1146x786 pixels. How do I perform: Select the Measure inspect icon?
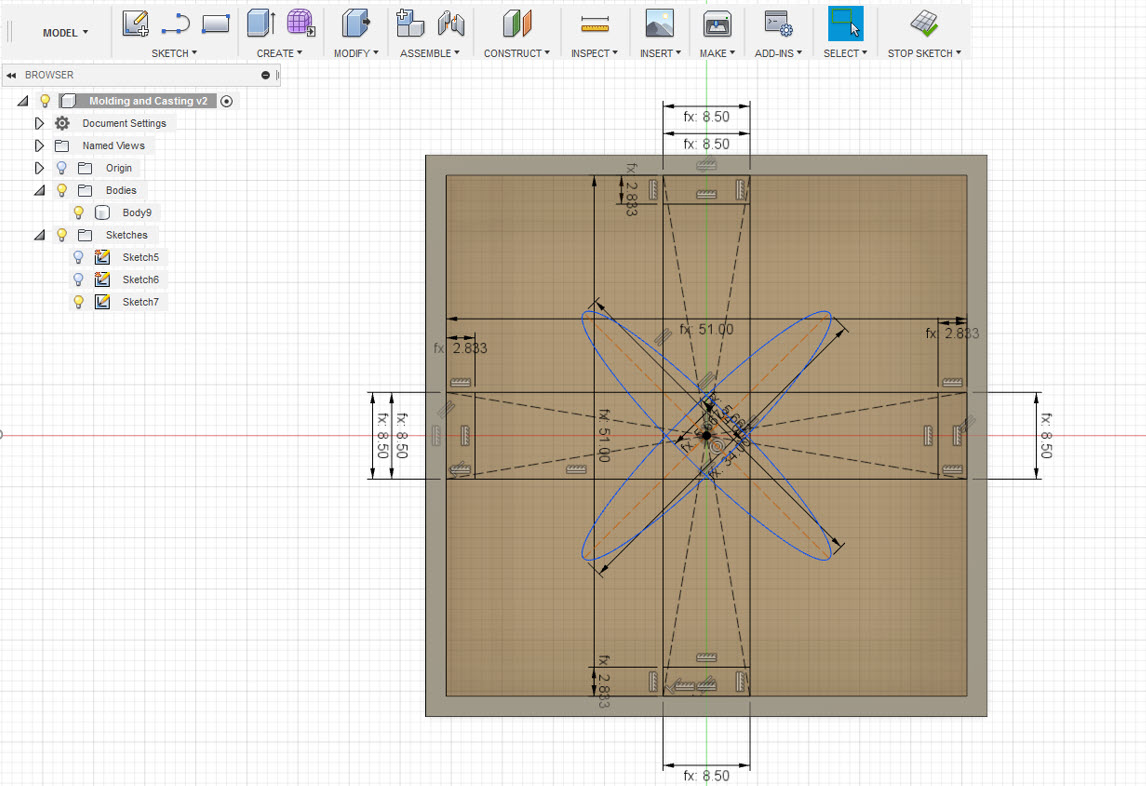click(x=595, y=26)
